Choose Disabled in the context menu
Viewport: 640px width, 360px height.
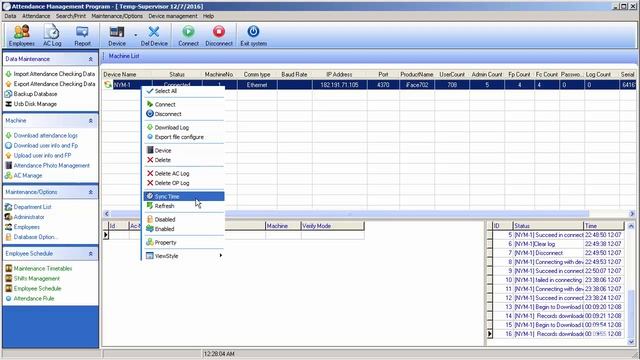[x=184, y=220]
